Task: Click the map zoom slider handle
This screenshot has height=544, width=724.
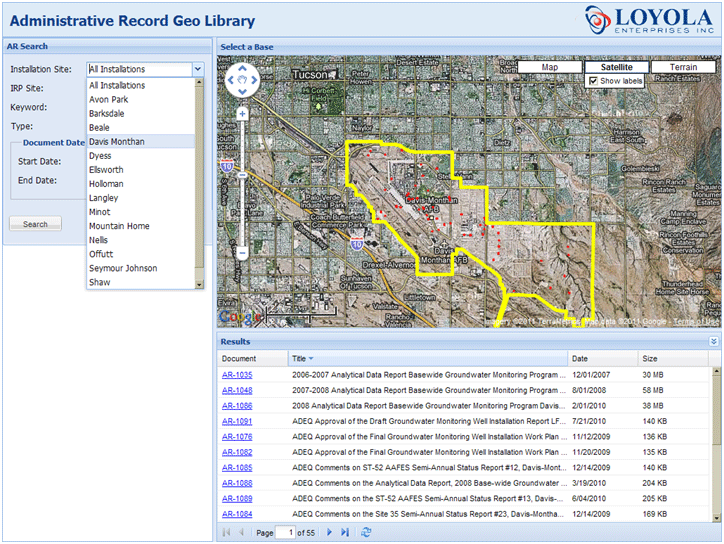Action: point(242,175)
